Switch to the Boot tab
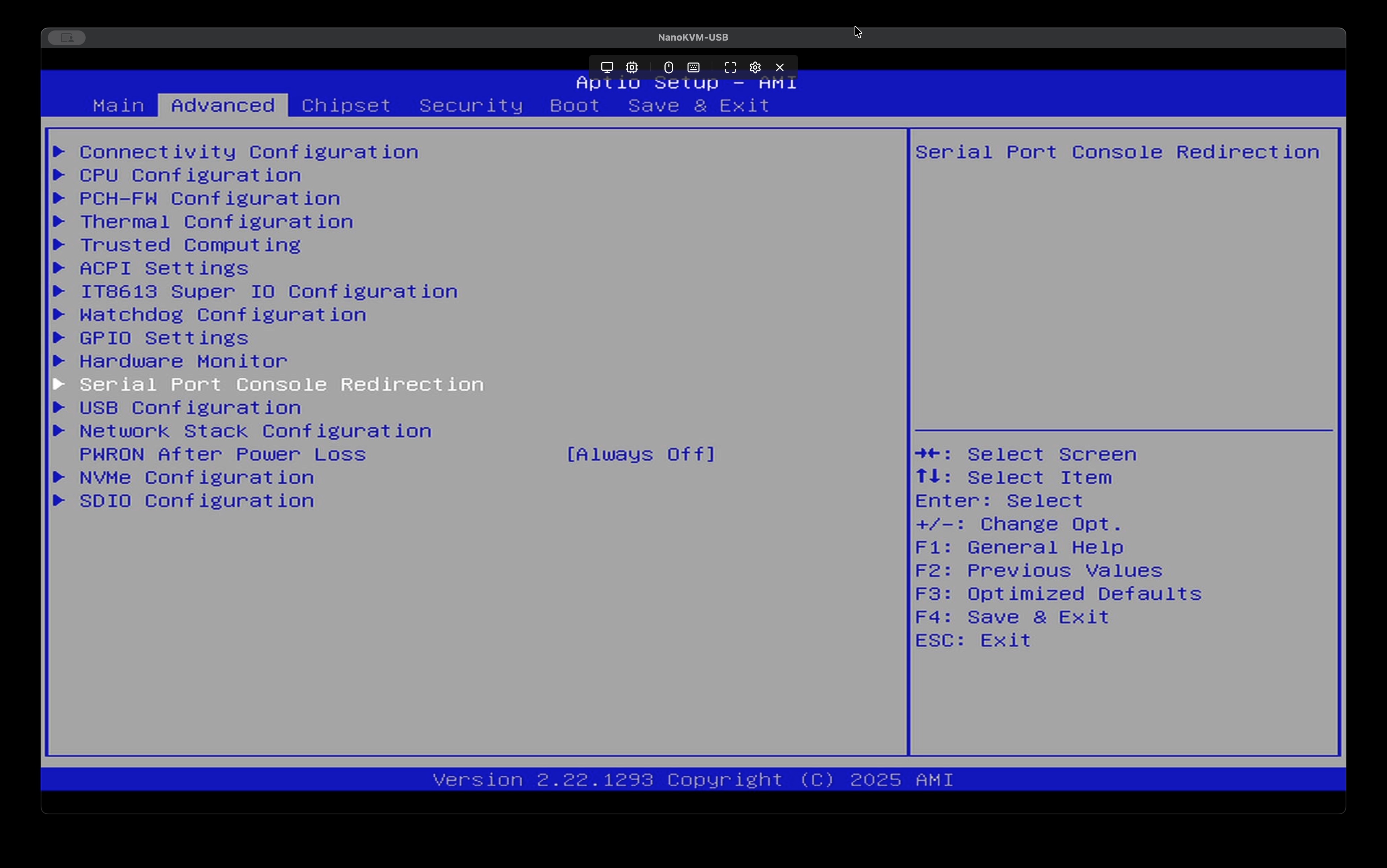The width and height of the screenshot is (1387, 868). click(574, 106)
